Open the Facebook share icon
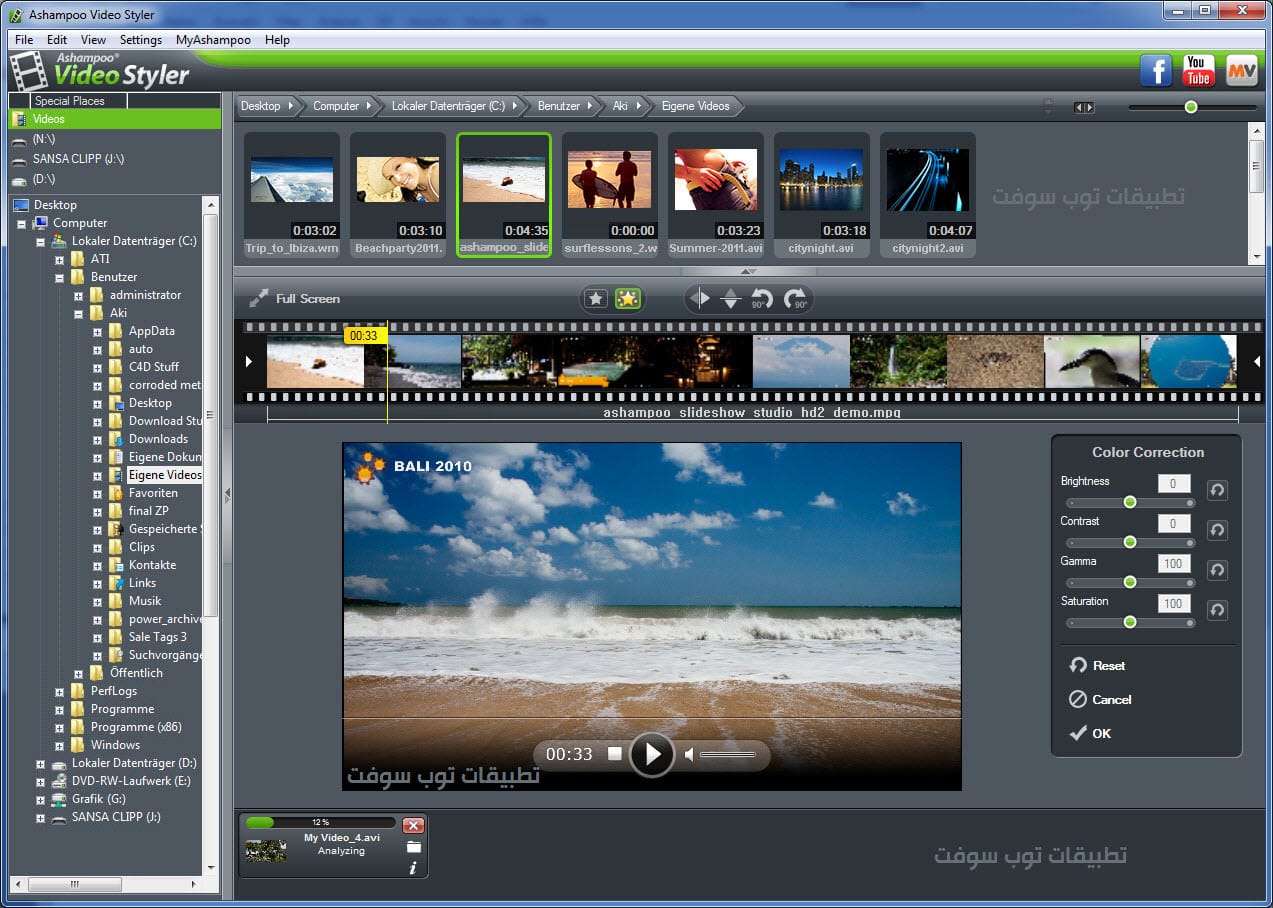Screen dimensions: 1273x908 pos(1156,71)
